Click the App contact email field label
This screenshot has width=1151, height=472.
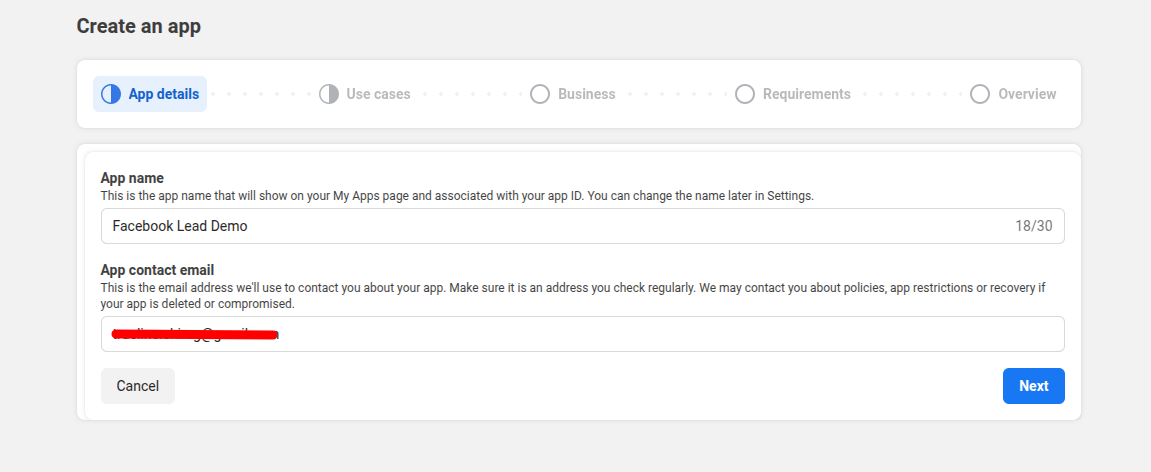pos(157,270)
